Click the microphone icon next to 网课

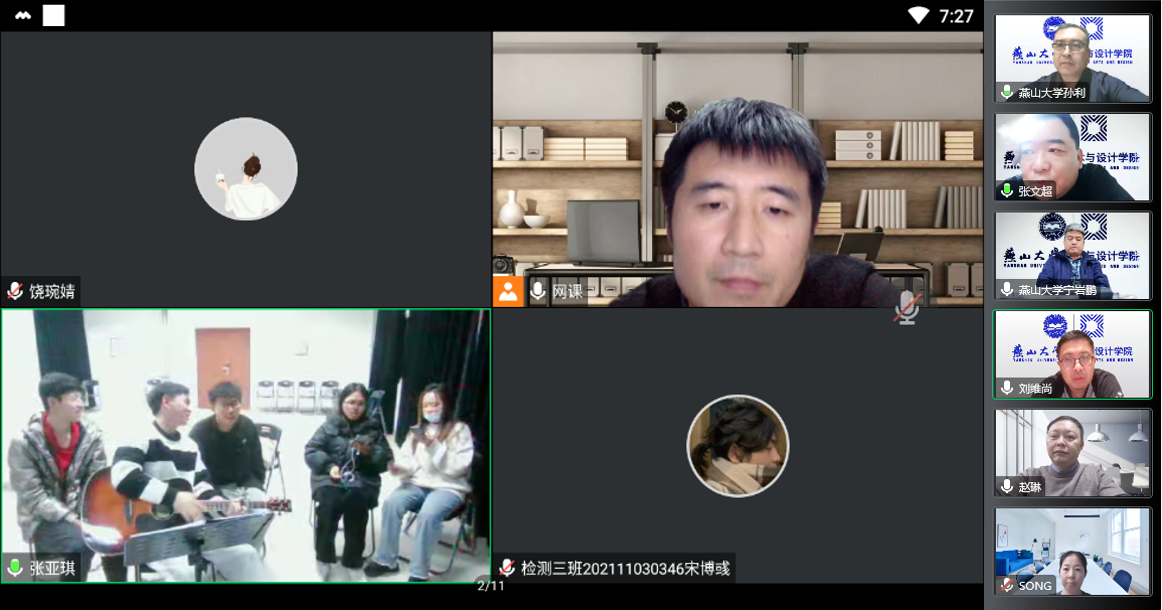pos(538,291)
